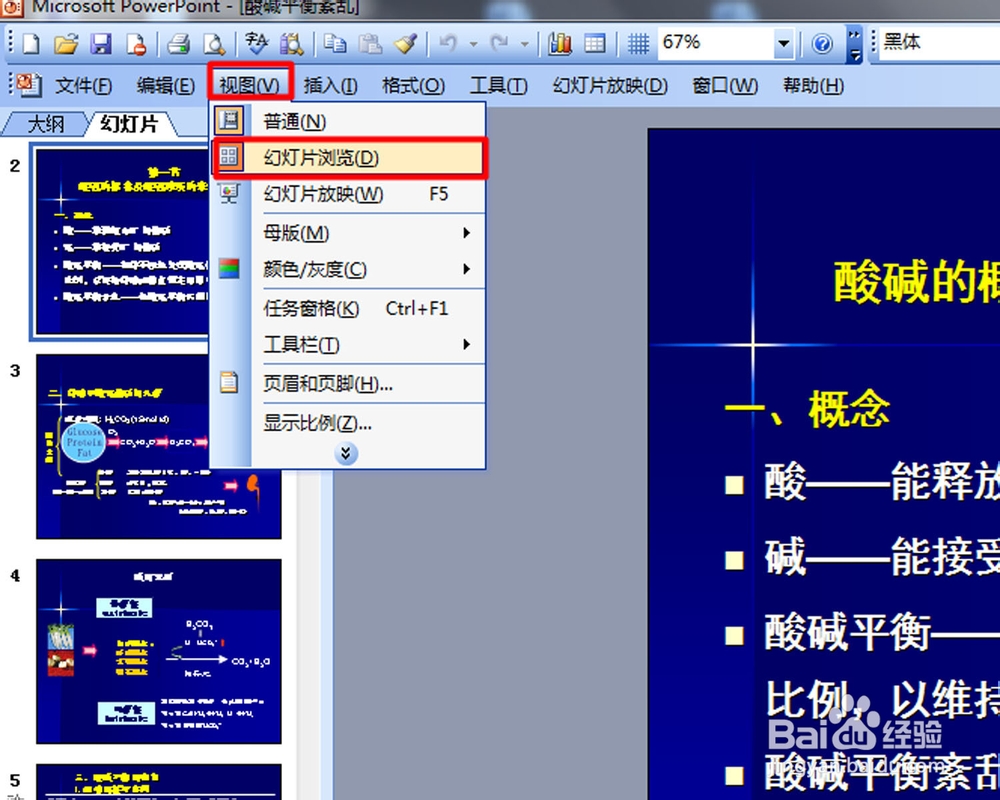Open the 插入(I) menu
The height and width of the screenshot is (800, 1000).
330,85
